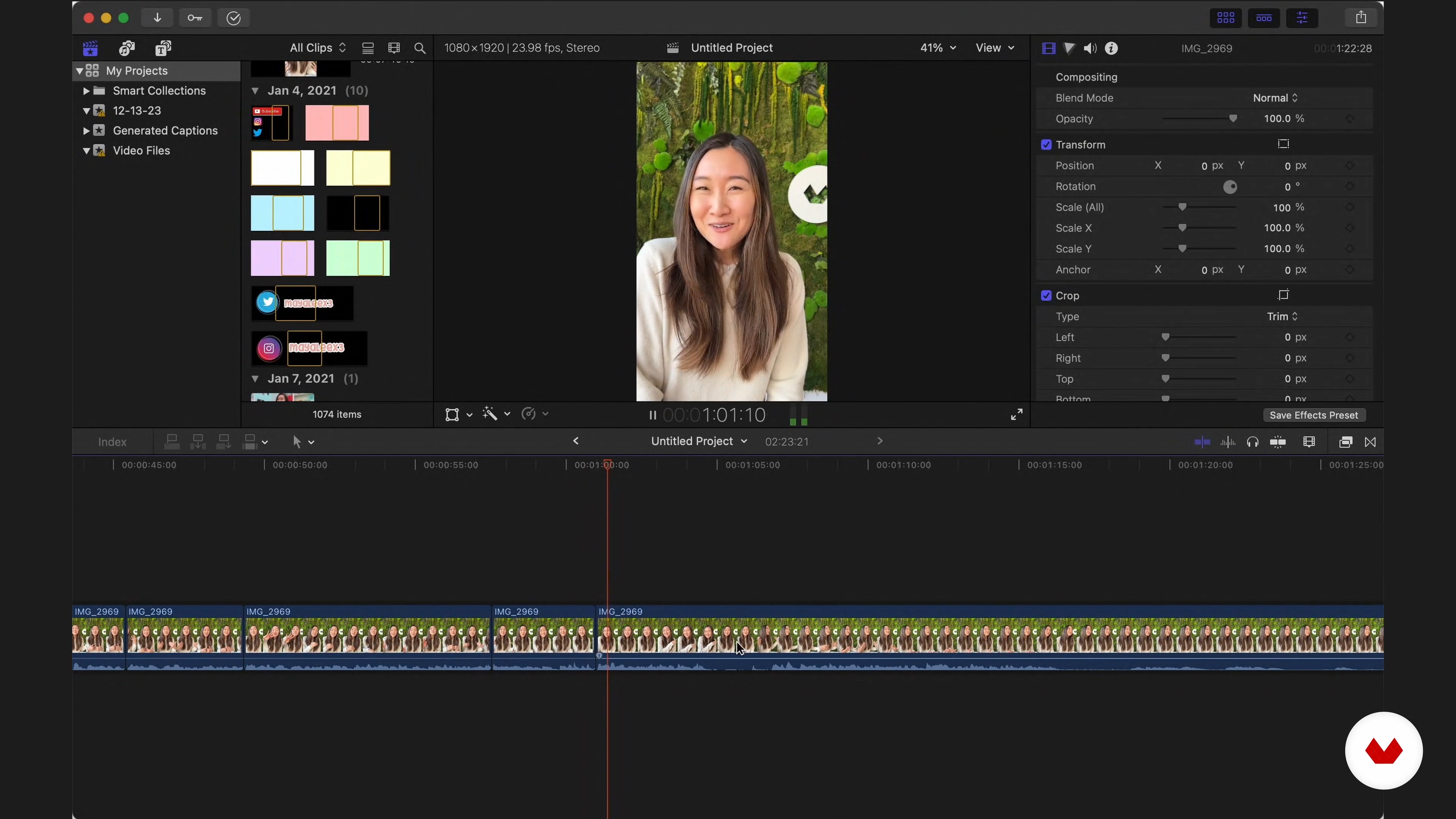1456x819 pixels.
Task: Switch to the Video inspector tab
Action: [x=1048, y=49]
